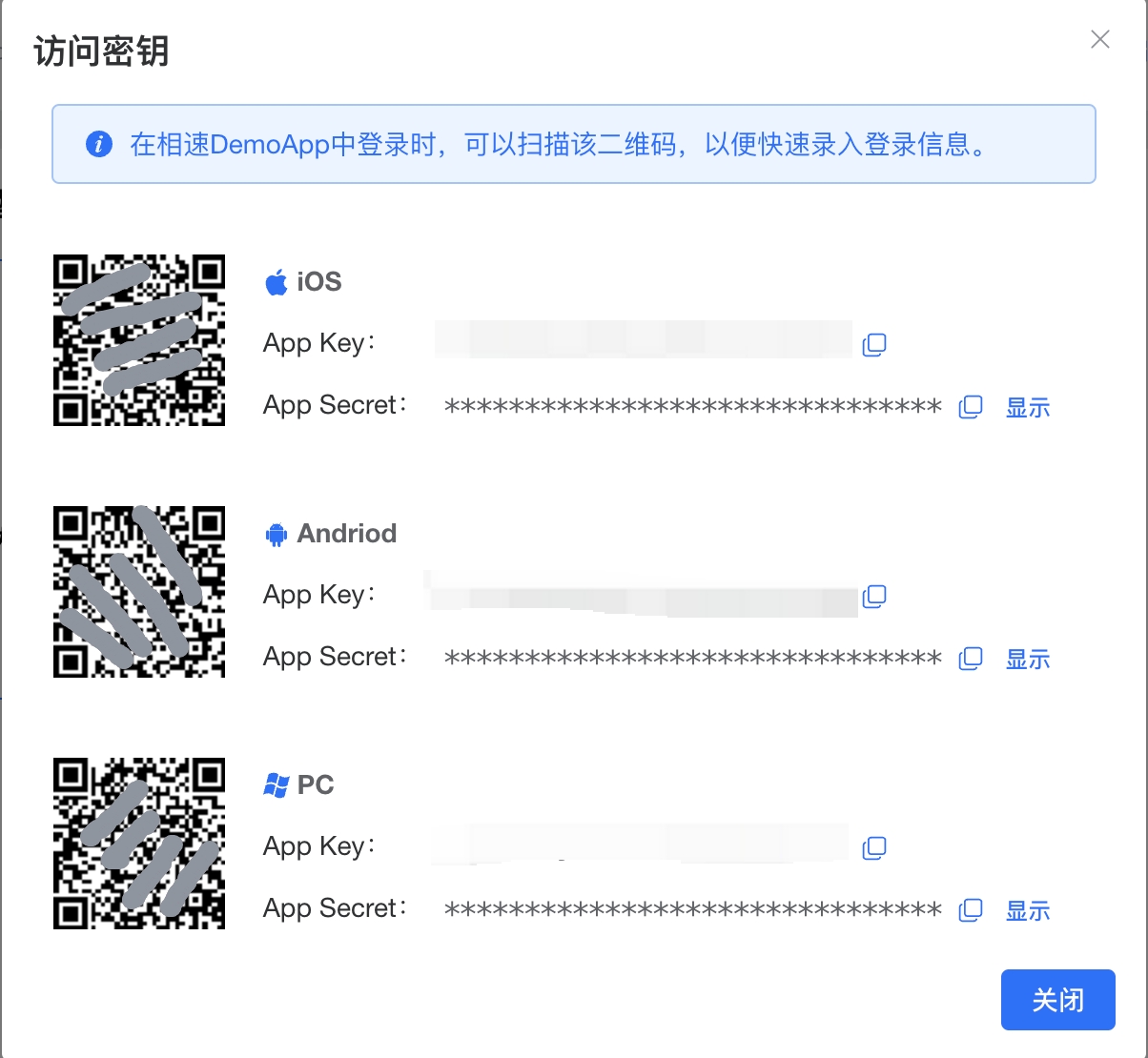Click the Andriod QR code

(139, 592)
